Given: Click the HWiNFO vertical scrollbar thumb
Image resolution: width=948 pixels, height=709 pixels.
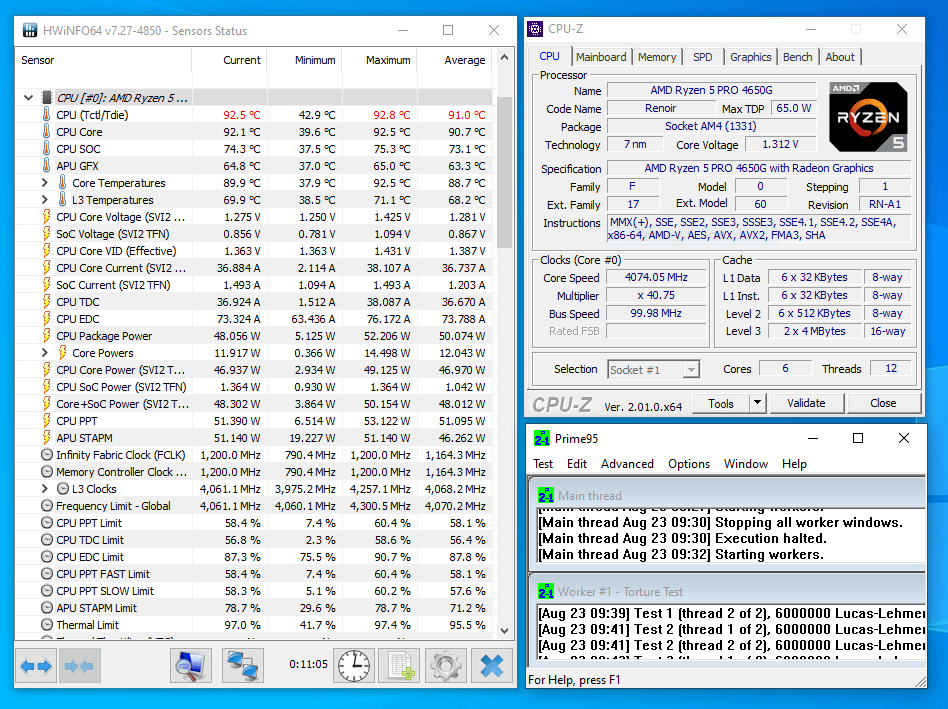Looking at the screenshot, I should click(505, 172).
